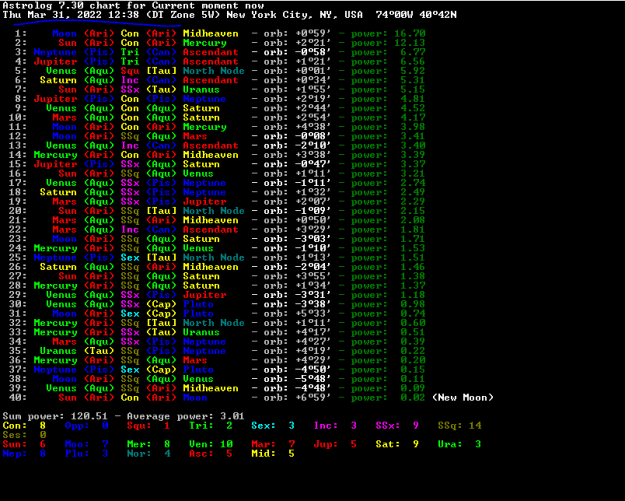Select power value 1.38 in row 27

click(x=413, y=276)
